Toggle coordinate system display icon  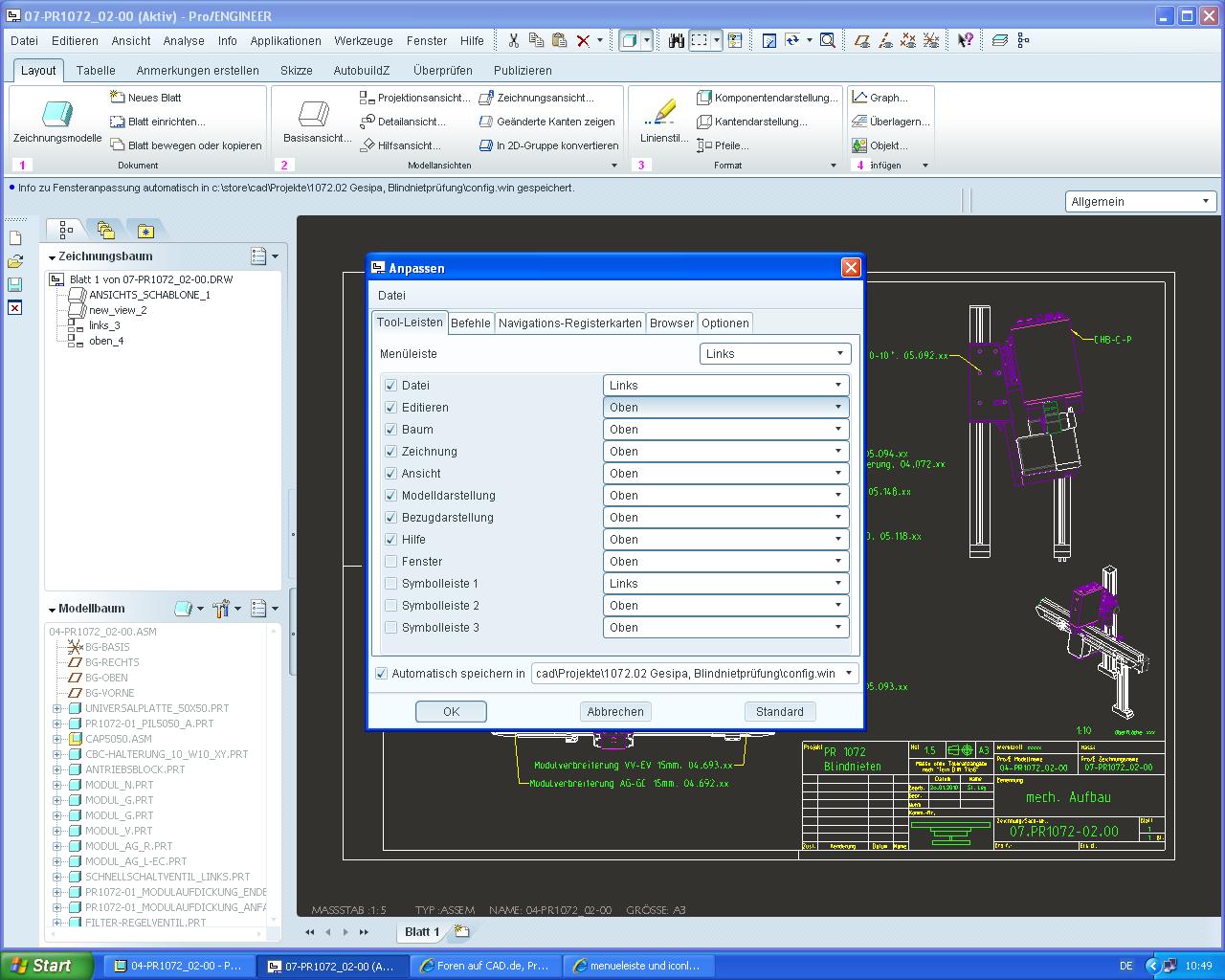click(x=931, y=40)
